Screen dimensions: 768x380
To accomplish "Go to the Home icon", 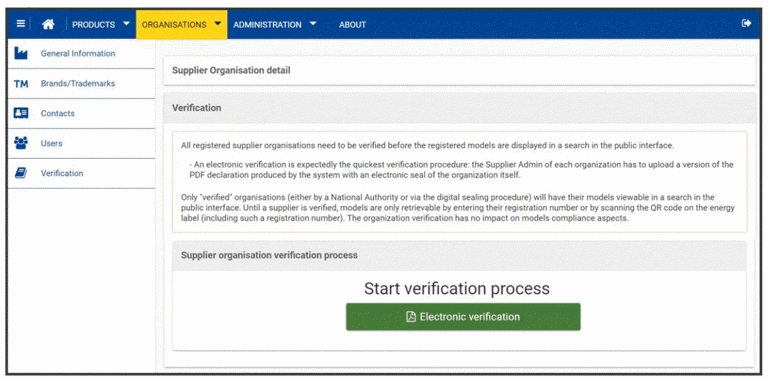I will click(48, 24).
